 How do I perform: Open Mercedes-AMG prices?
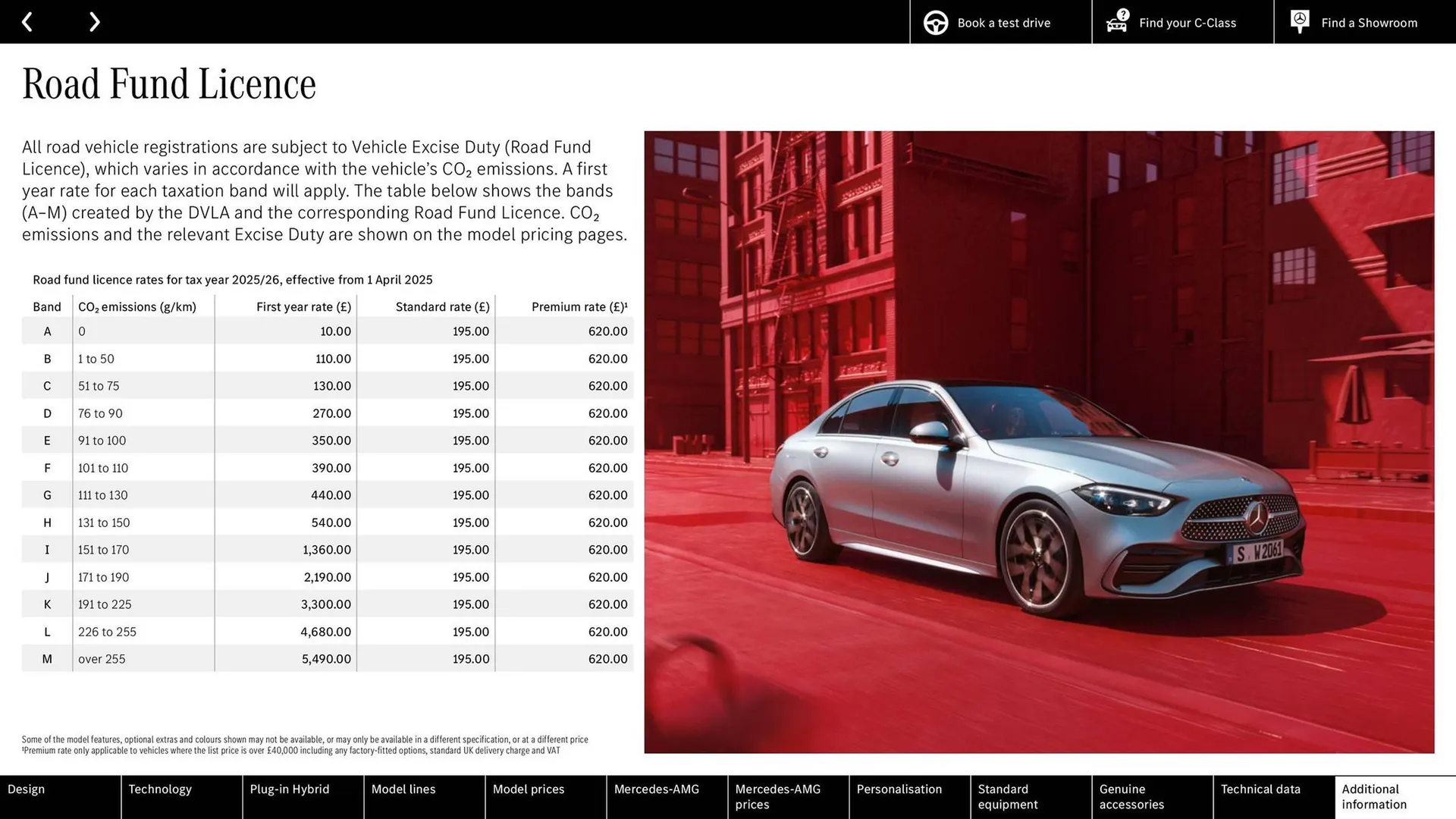pyautogui.click(x=777, y=797)
